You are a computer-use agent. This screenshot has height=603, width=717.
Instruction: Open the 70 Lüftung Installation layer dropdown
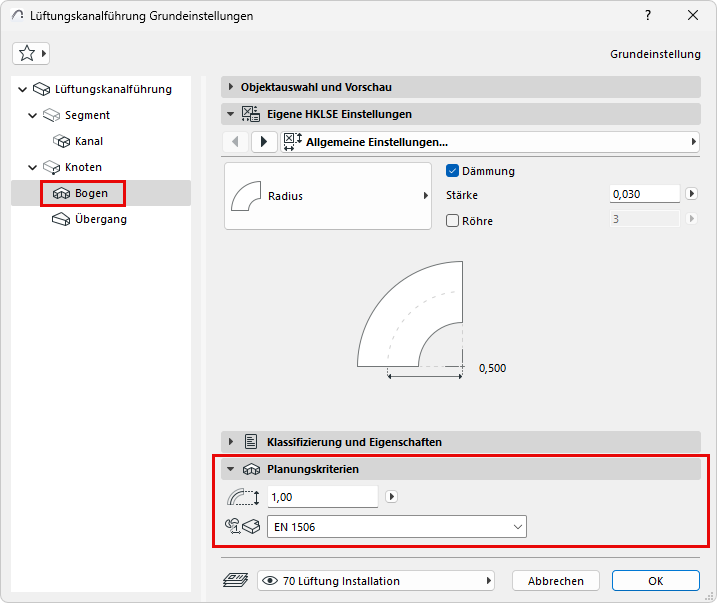(376, 581)
